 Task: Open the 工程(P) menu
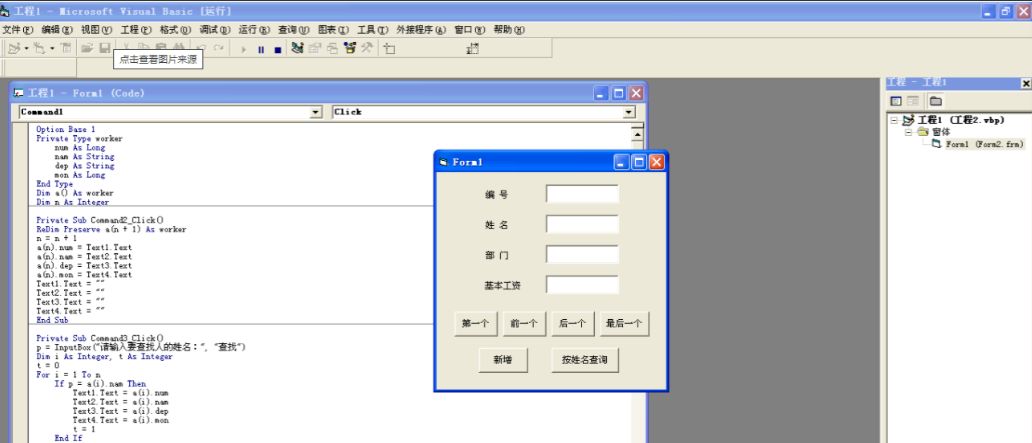click(136, 30)
